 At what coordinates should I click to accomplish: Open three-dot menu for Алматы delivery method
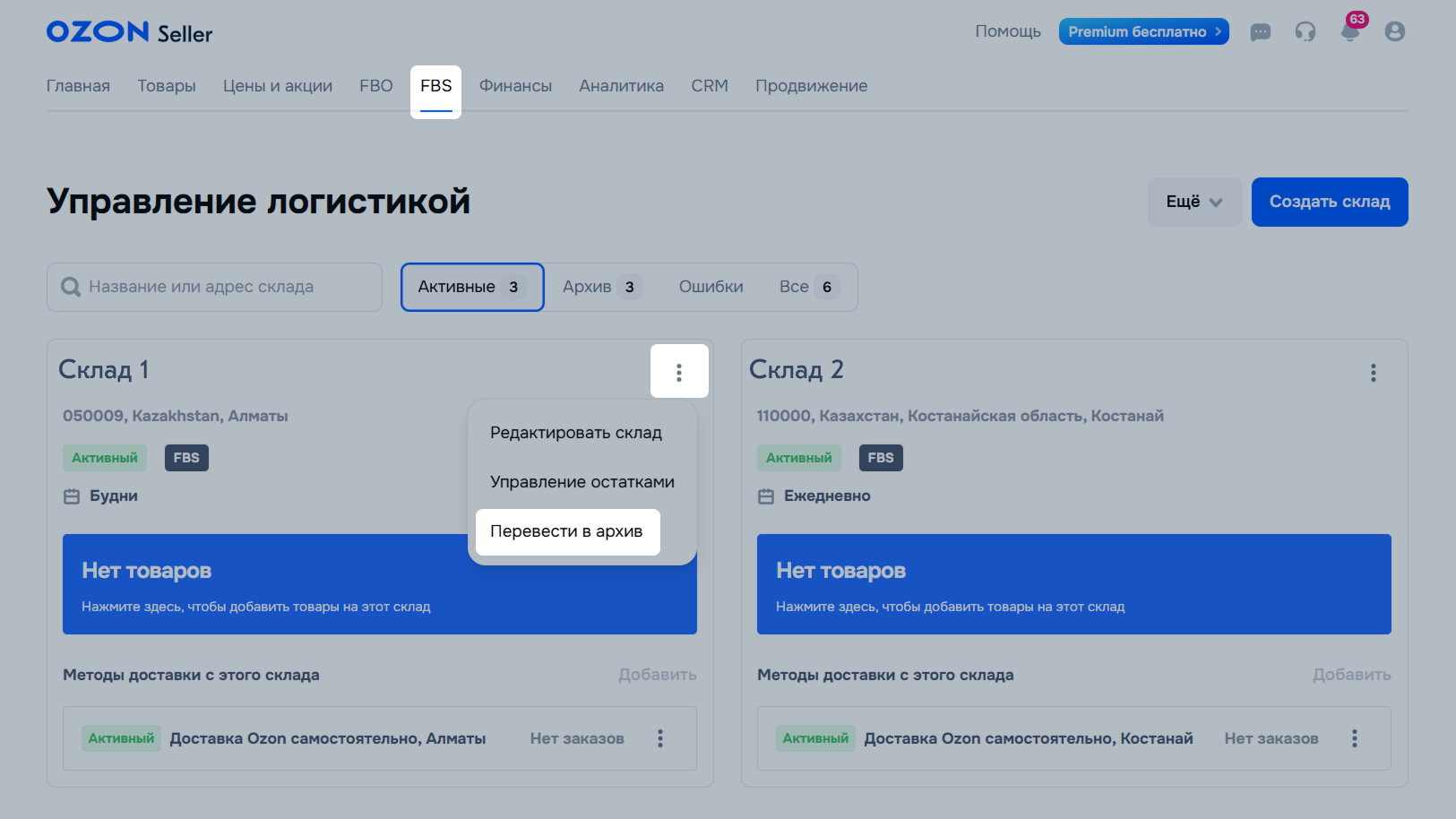(660, 738)
